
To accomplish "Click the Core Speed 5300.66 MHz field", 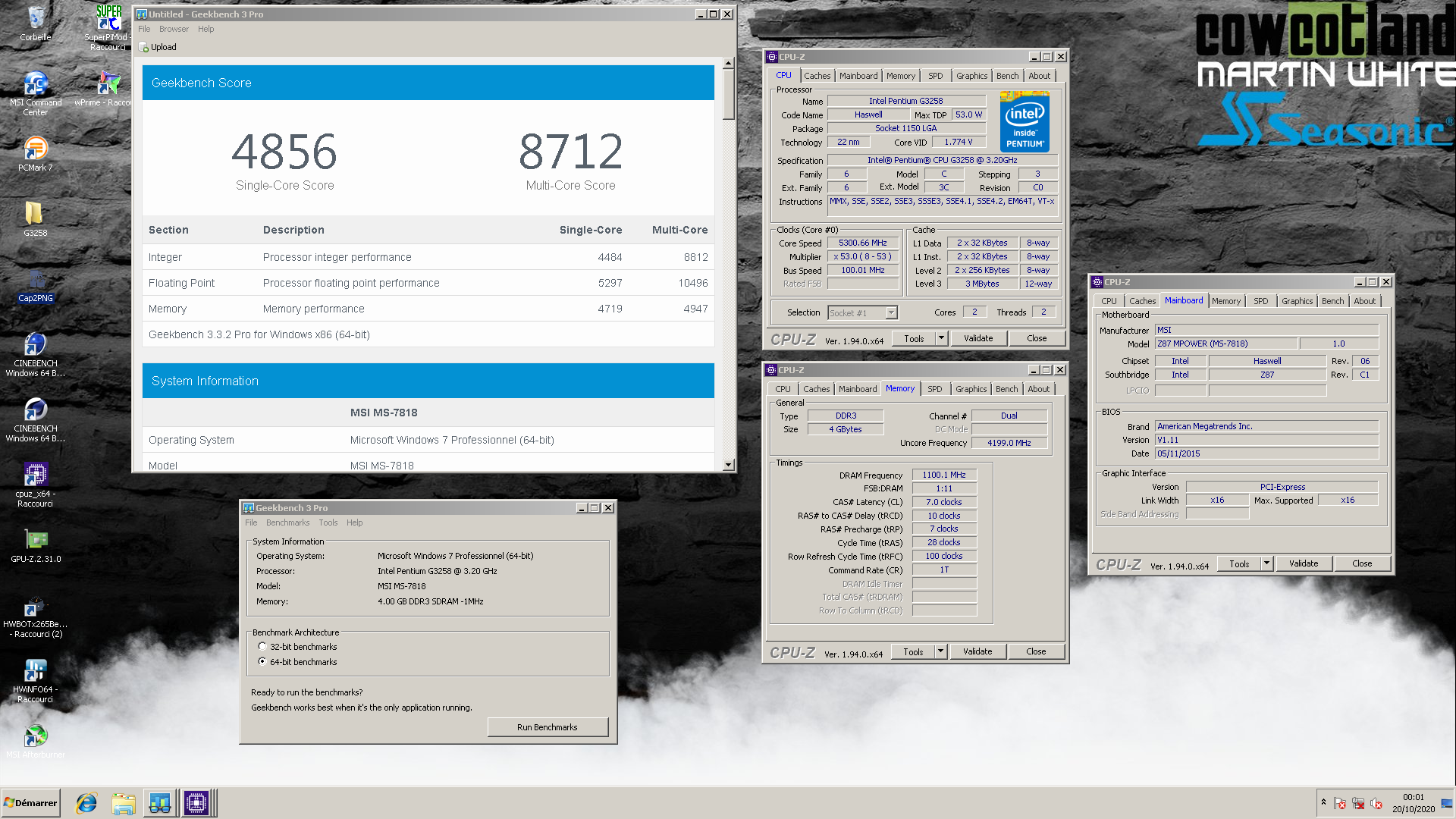I will (863, 243).
